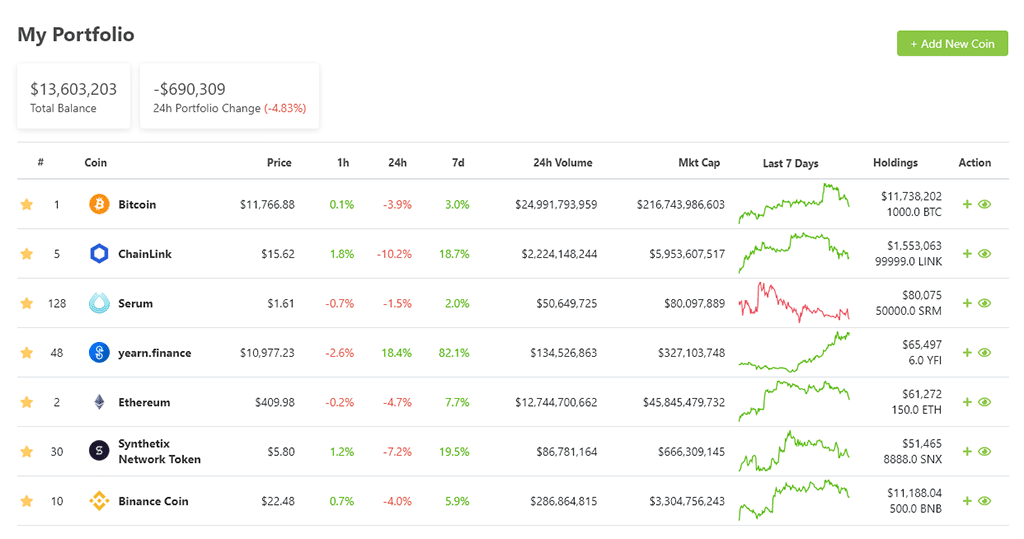Sort table by 7d column header
The width and height of the screenshot is (1024, 539).
point(458,163)
